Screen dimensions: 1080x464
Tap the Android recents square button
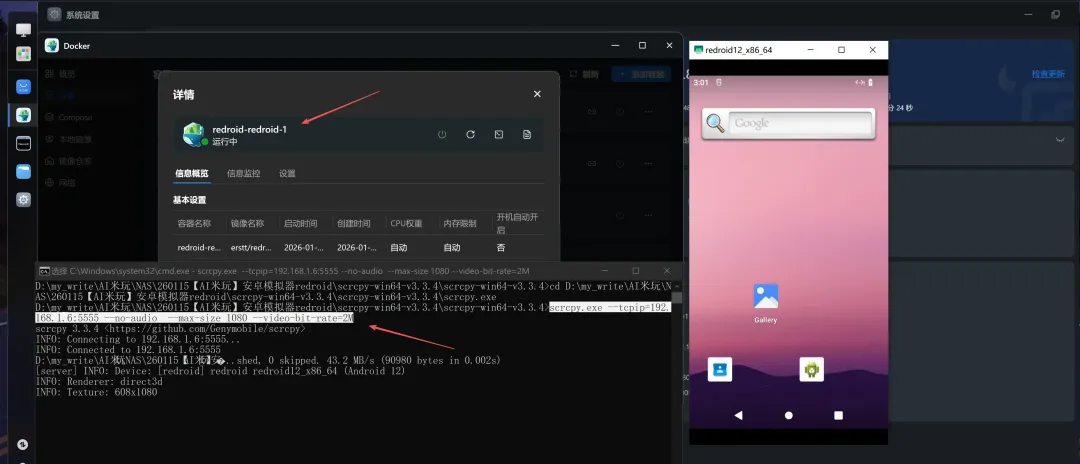pos(838,415)
